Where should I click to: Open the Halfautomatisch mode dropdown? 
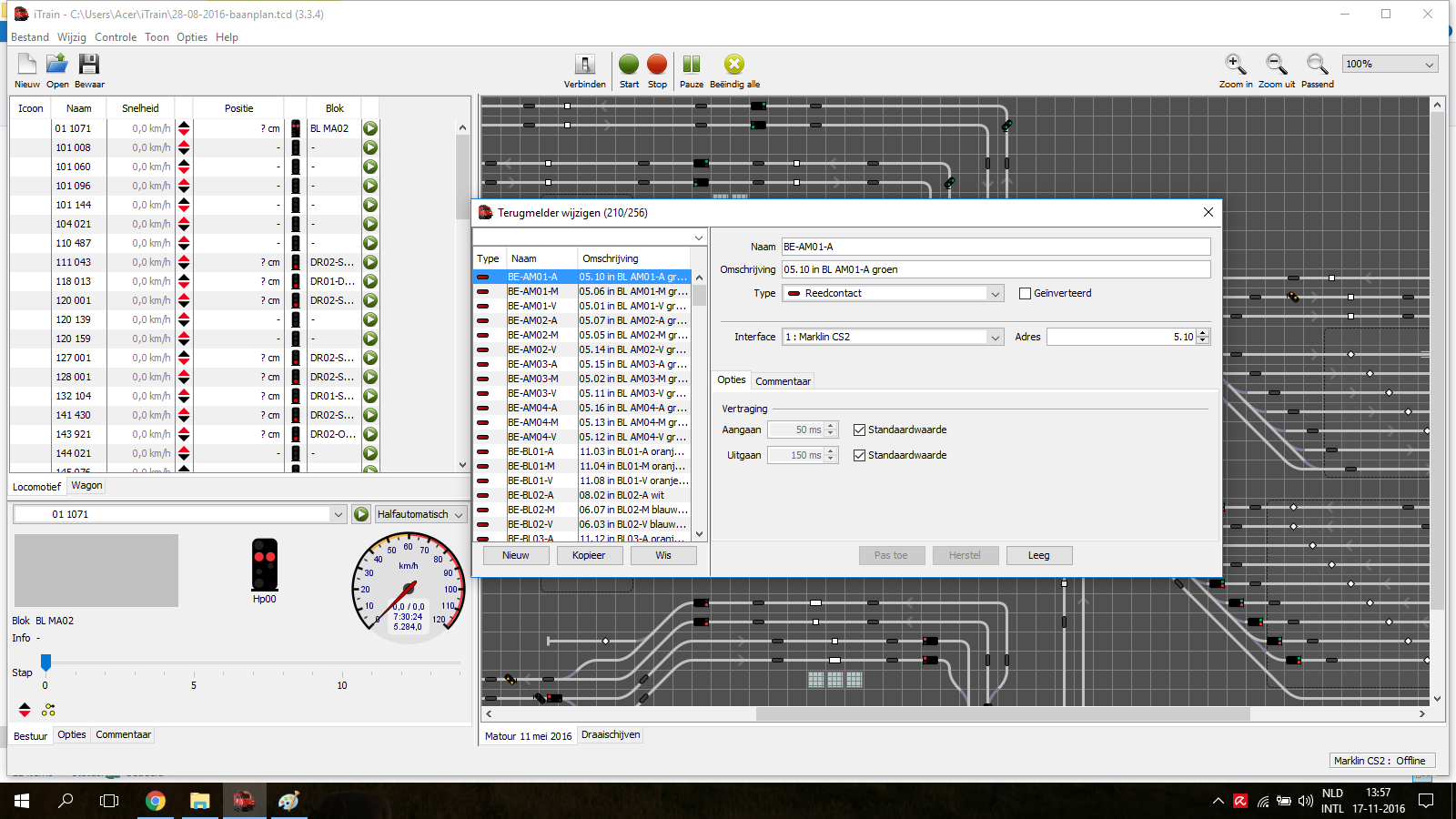459,514
